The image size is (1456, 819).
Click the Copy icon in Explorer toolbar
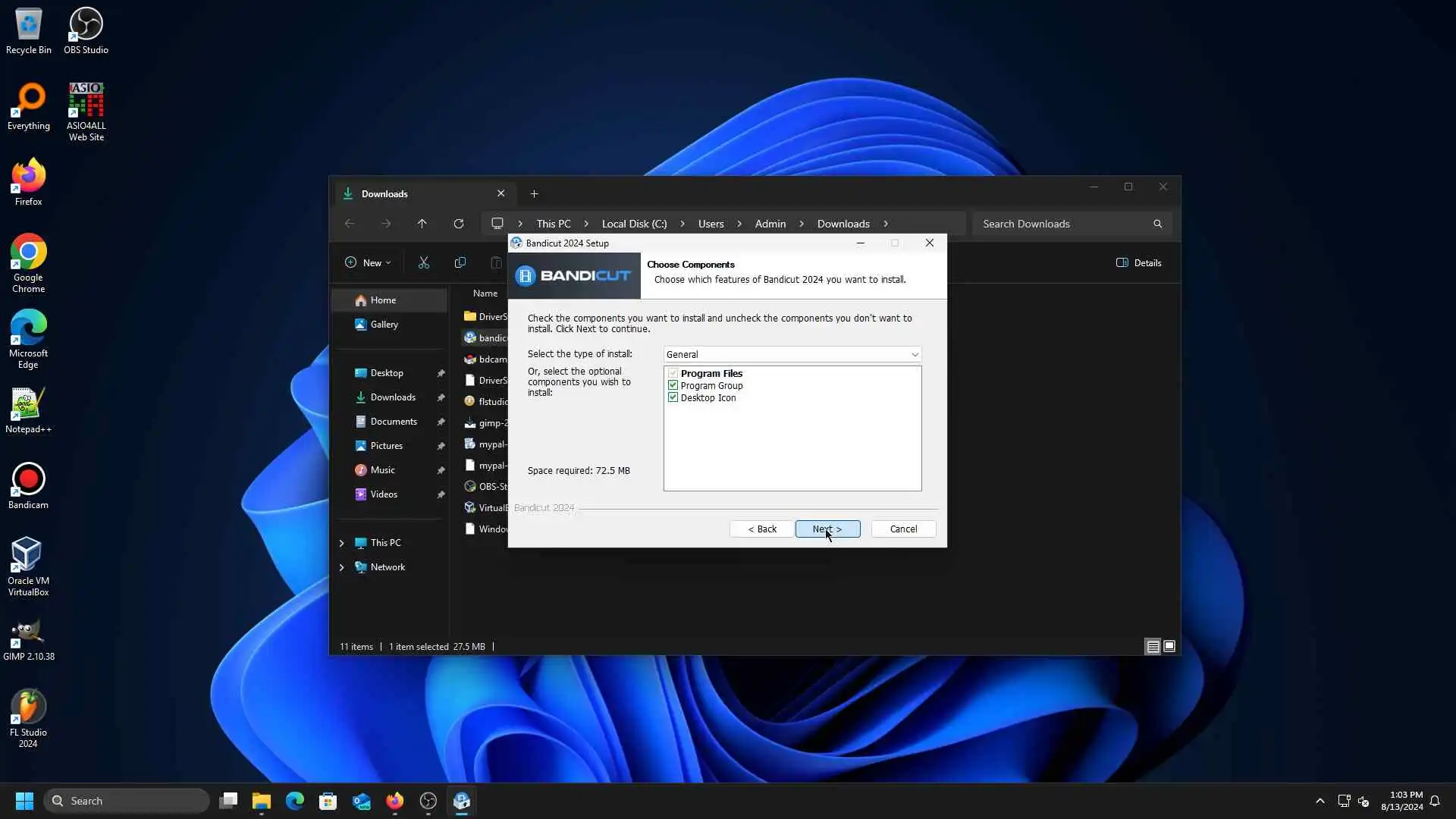460,262
